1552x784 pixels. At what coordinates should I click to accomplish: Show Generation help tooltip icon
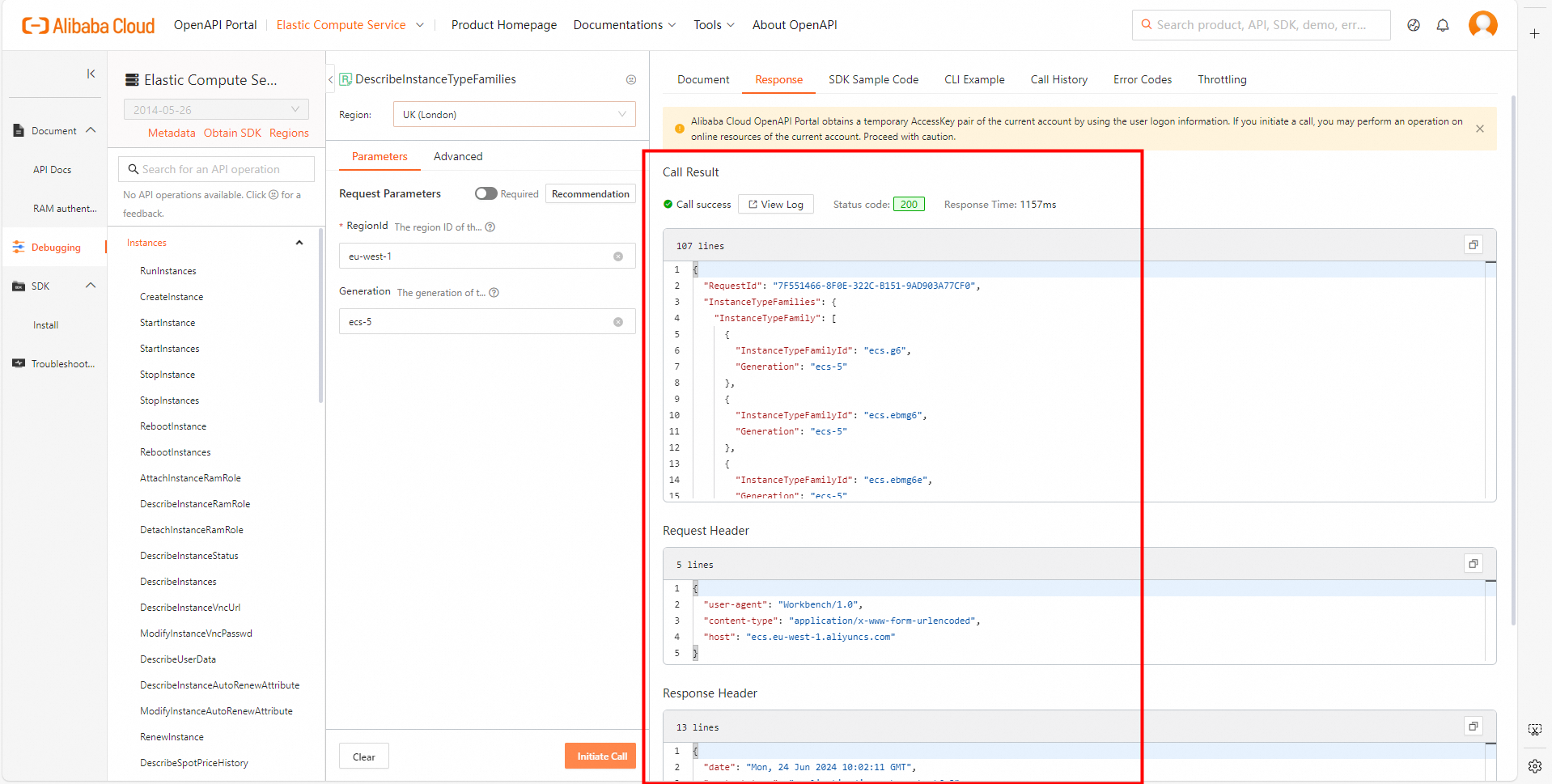click(x=494, y=293)
